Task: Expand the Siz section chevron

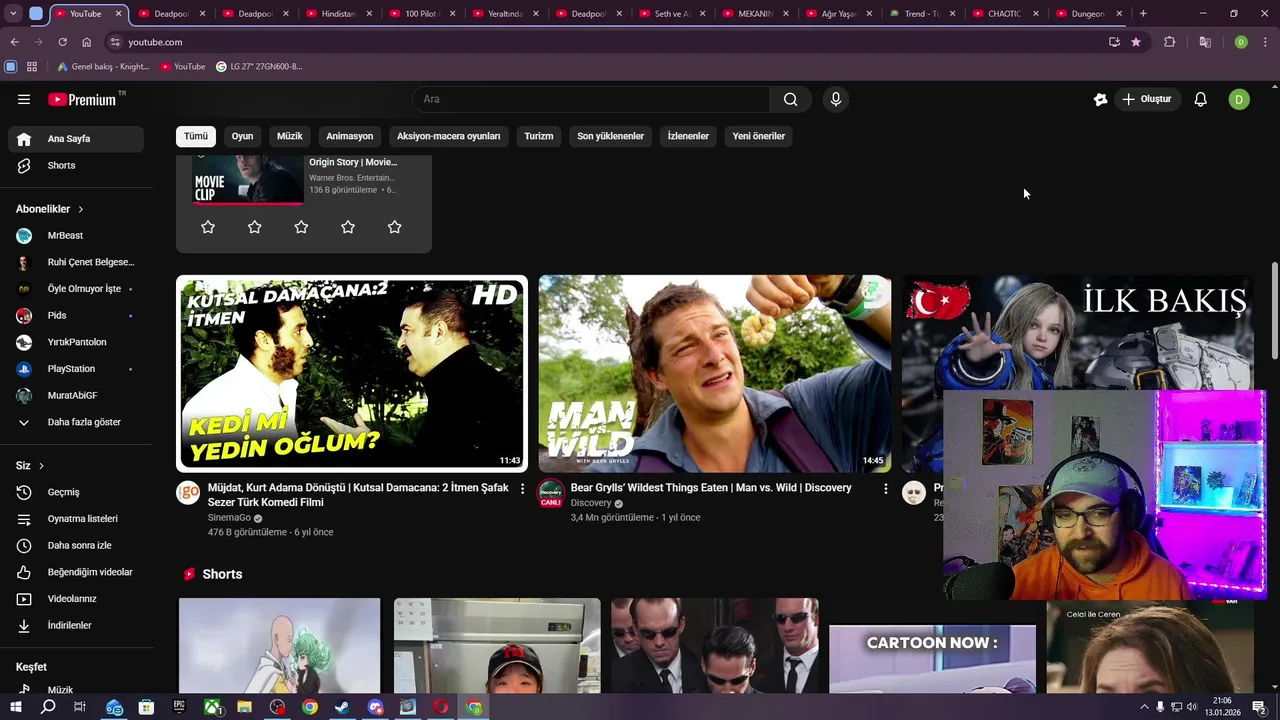Action: (41, 466)
